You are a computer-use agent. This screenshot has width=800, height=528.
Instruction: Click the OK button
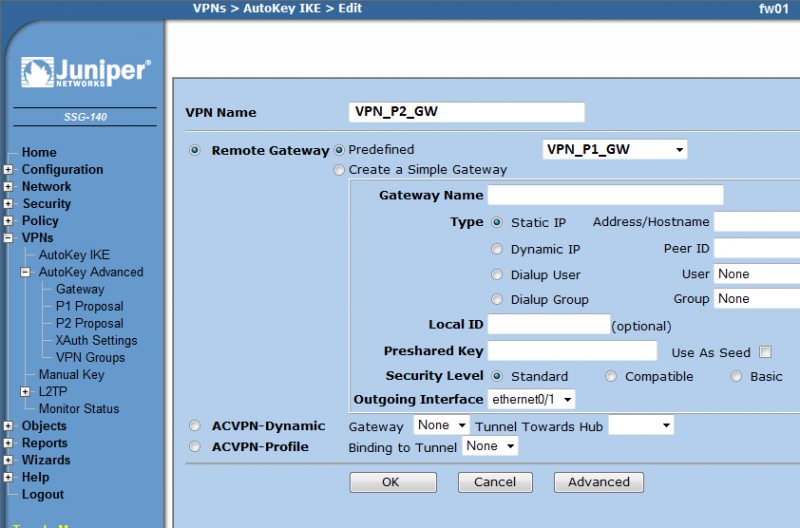pos(393,482)
